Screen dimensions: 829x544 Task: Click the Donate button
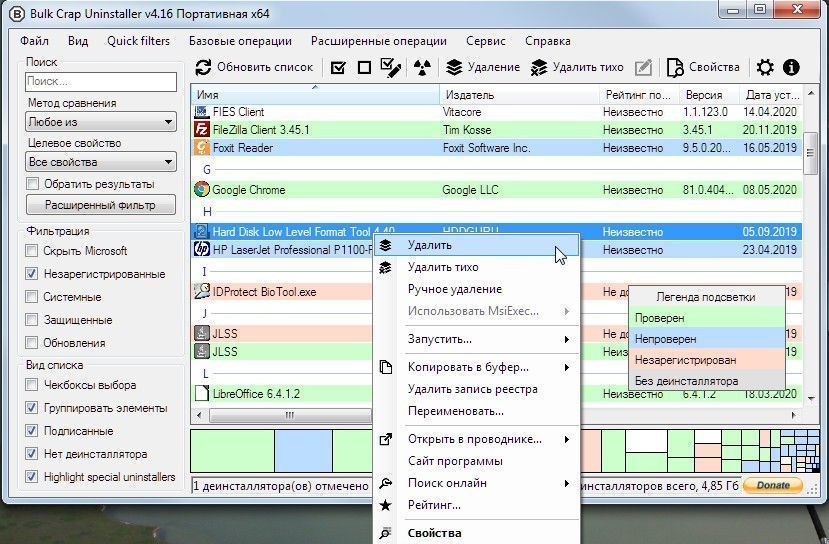click(772, 485)
